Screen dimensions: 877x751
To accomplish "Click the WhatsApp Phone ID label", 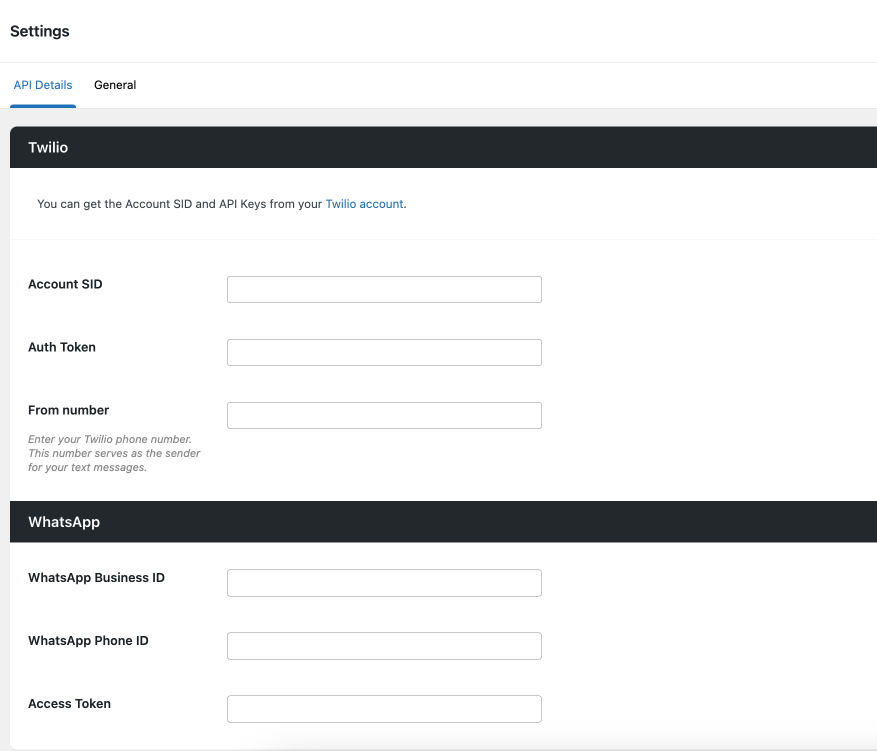I will click(x=88, y=641).
